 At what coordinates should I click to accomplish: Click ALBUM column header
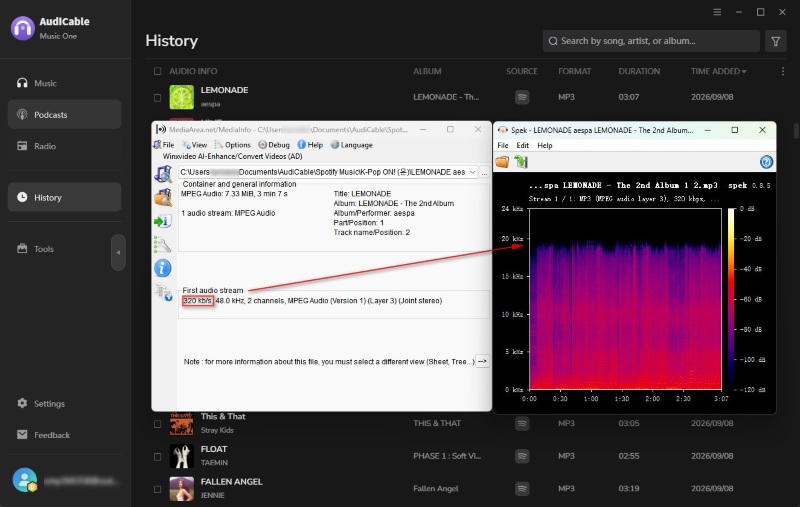click(x=427, y=71)
